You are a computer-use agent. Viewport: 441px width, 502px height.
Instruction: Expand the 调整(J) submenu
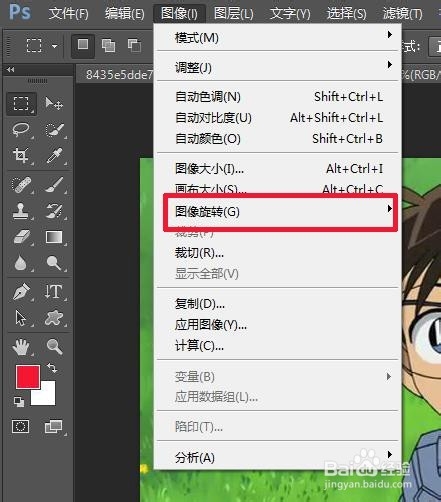coord(277,67)
